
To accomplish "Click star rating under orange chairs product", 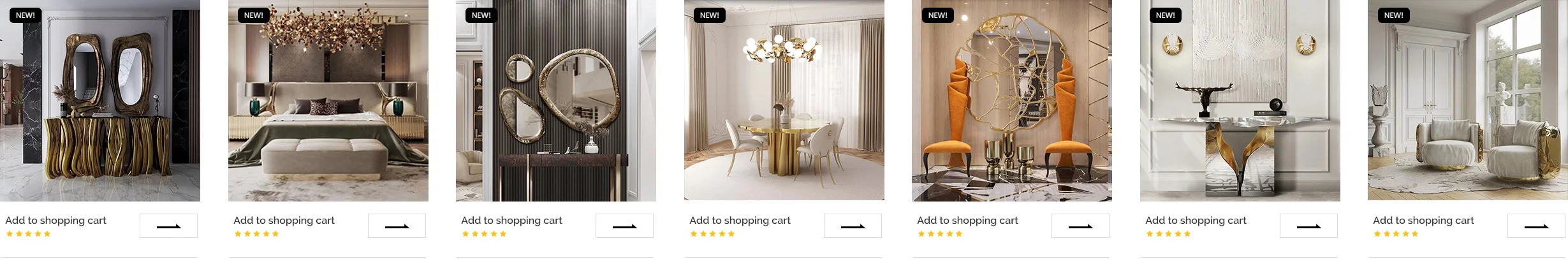I will pyautogui.click(x=940, y=234).
